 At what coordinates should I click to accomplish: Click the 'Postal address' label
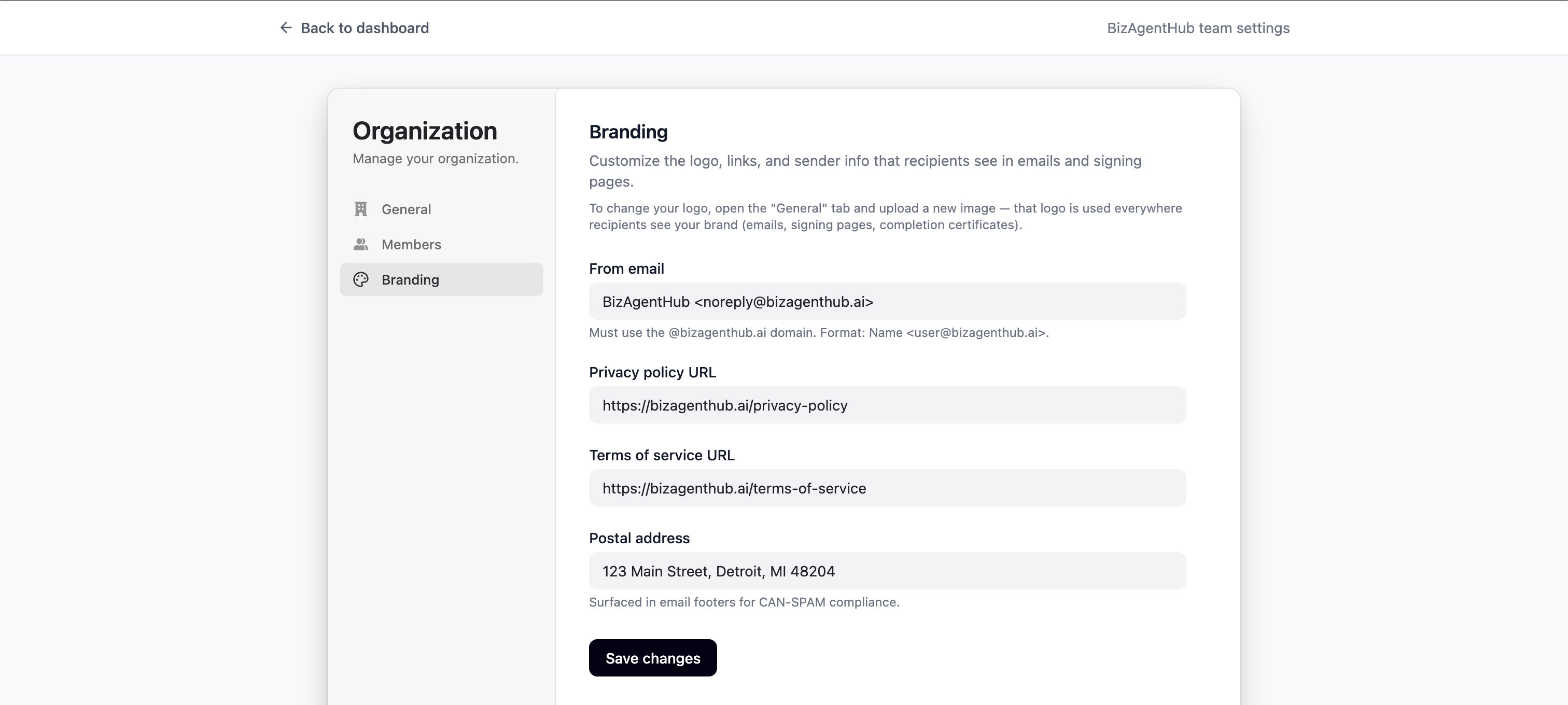[x=639, y=538]
